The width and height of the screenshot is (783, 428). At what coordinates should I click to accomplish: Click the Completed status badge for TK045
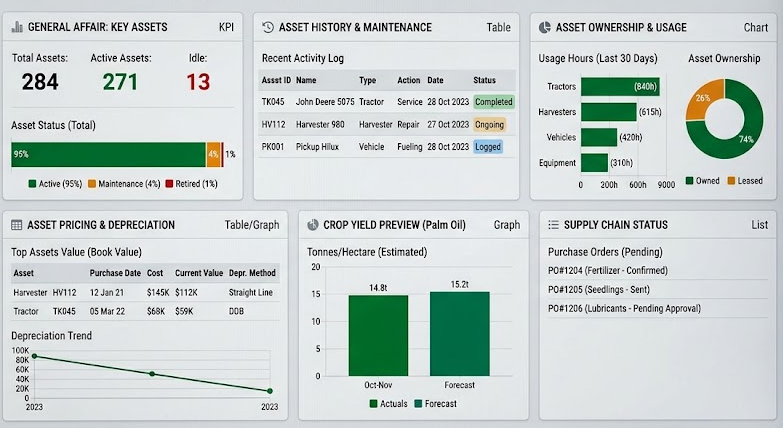pos(493,102)
